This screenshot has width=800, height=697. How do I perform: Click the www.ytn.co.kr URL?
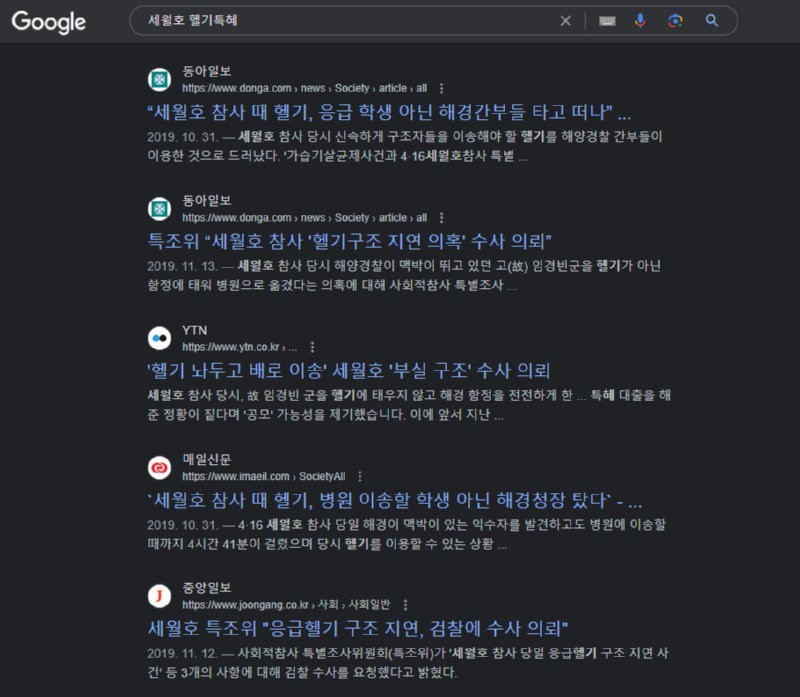239,347
